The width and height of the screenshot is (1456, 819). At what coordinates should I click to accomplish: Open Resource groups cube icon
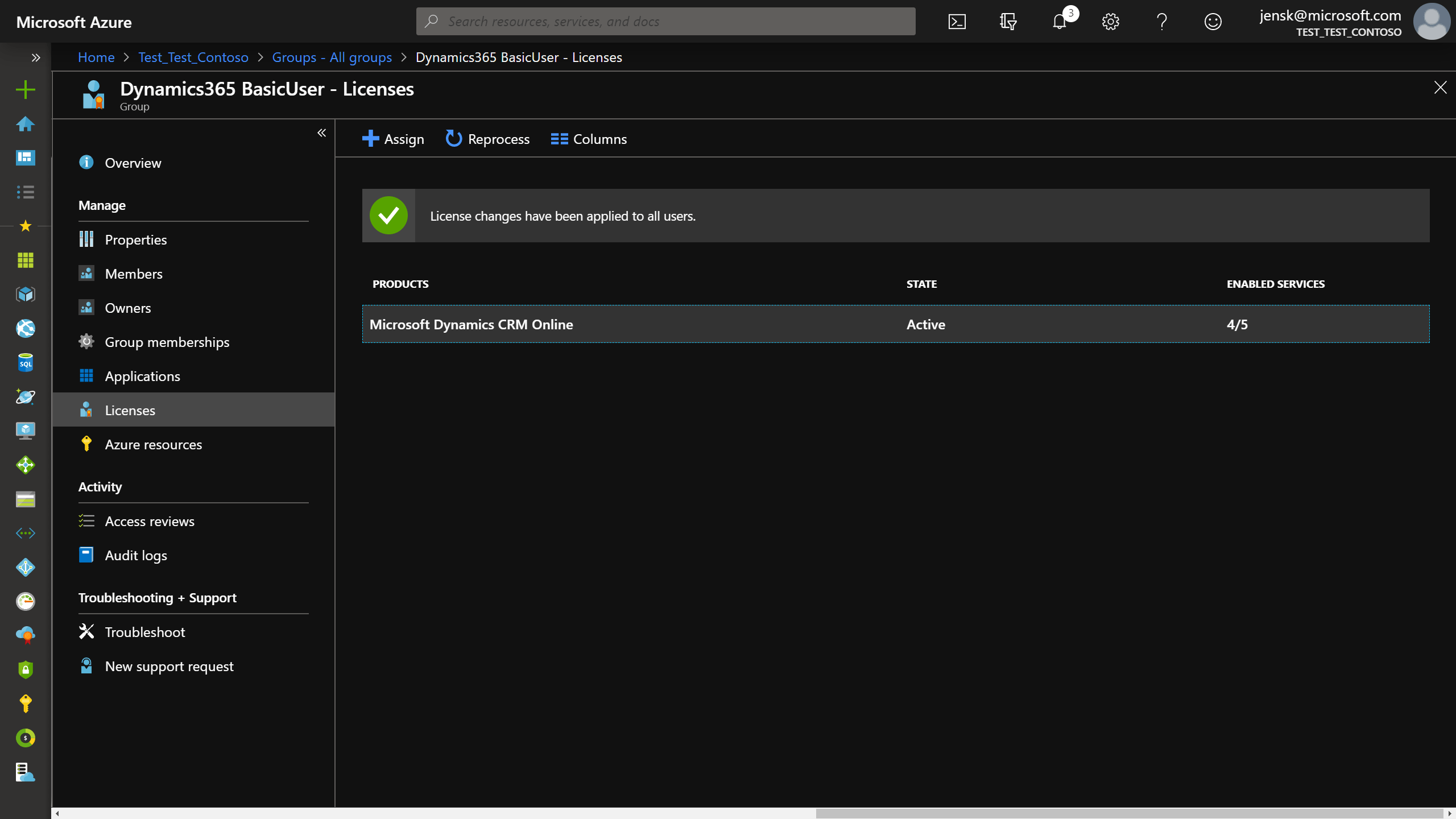click(x=26, y=294)
